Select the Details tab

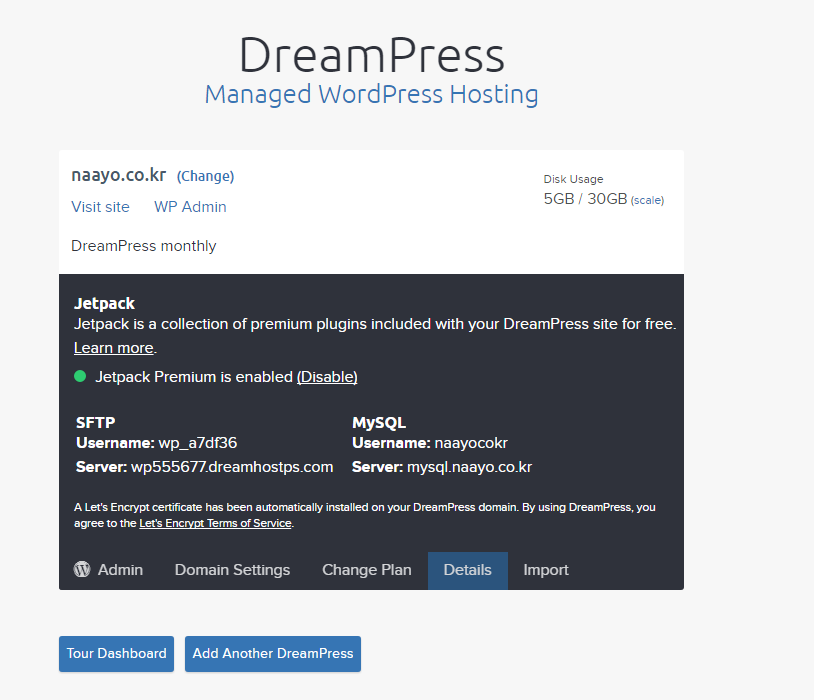point(467,570)
